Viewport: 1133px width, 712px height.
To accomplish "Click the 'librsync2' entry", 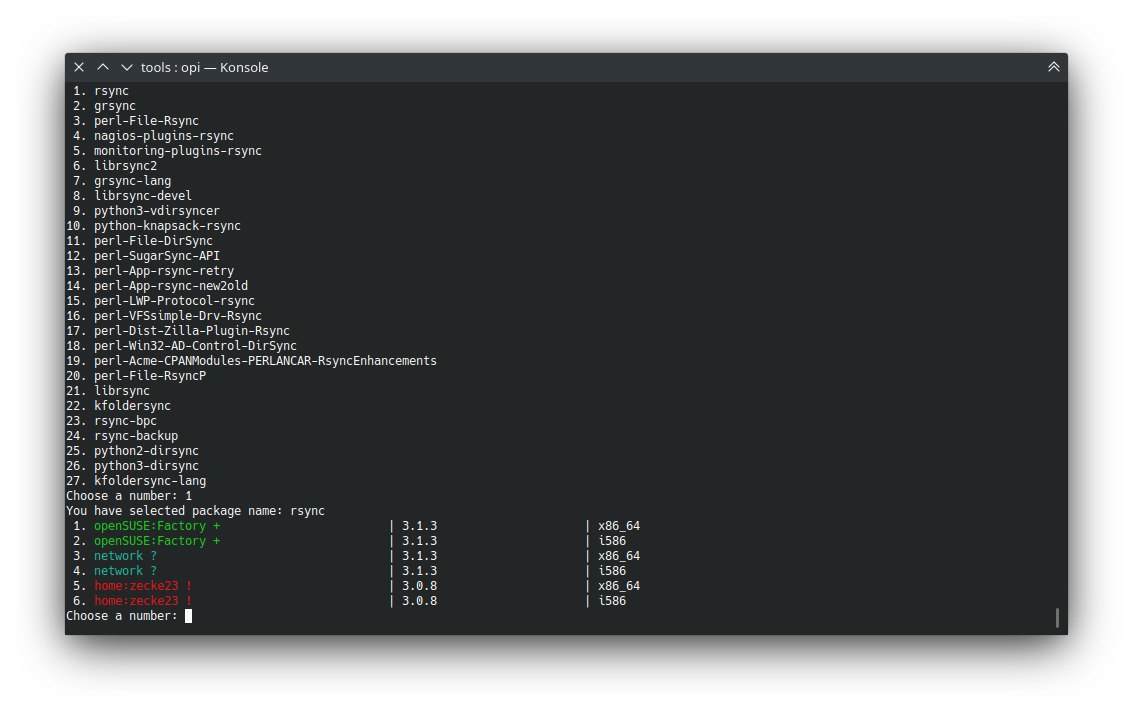I will click(126, 166).
